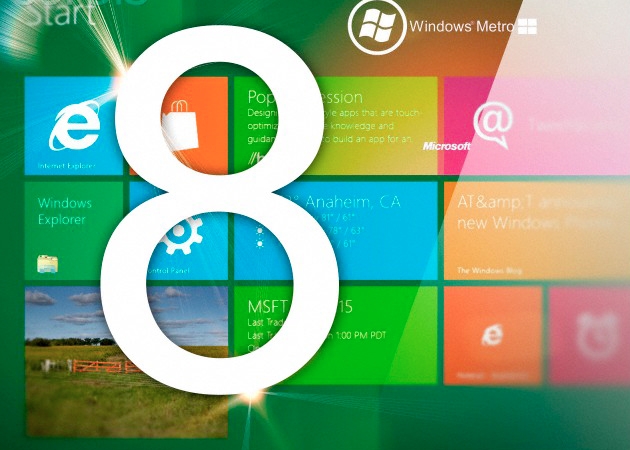Image resolution: width=630 pixels, height=450 pixels.
Task: Click the folder icon in Windows Explorer tile
Action: point(47,263)
